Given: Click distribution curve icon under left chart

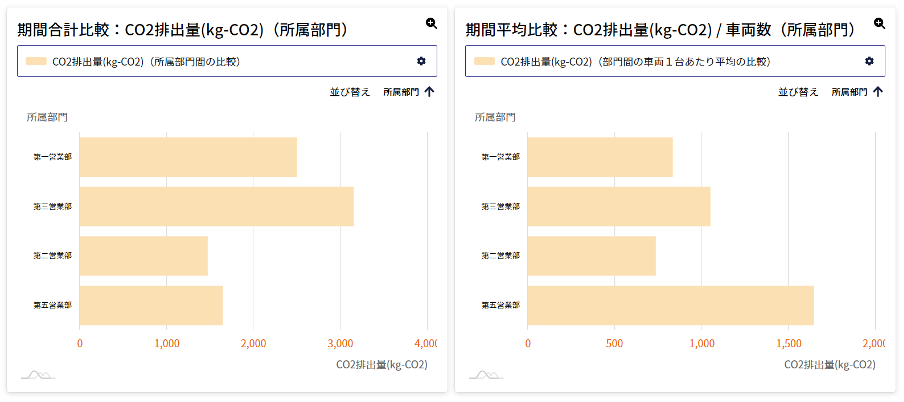Looking at the screenshot, I should [38, 375].
